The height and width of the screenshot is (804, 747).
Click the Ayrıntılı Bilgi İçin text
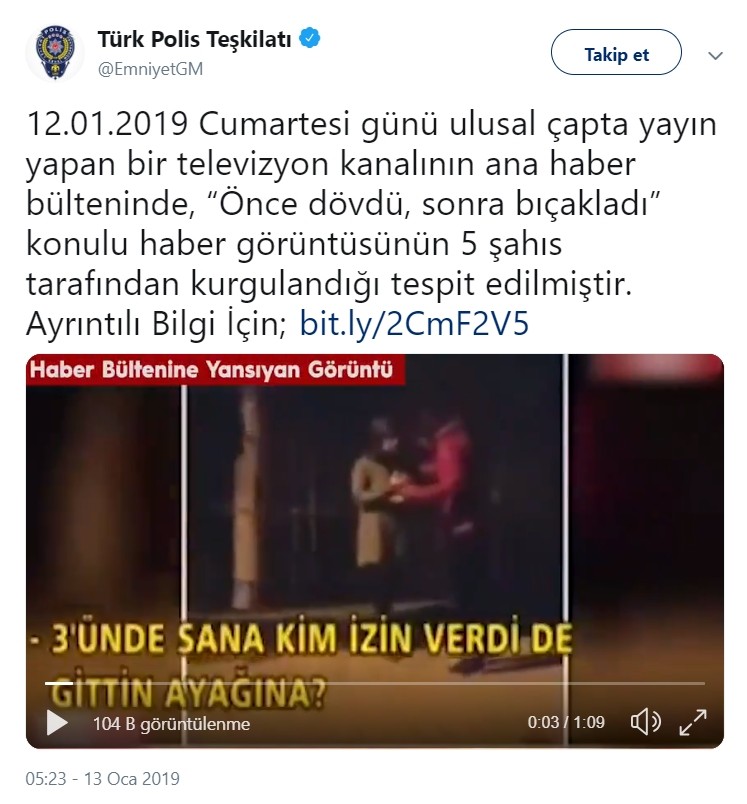click(157, 325)
